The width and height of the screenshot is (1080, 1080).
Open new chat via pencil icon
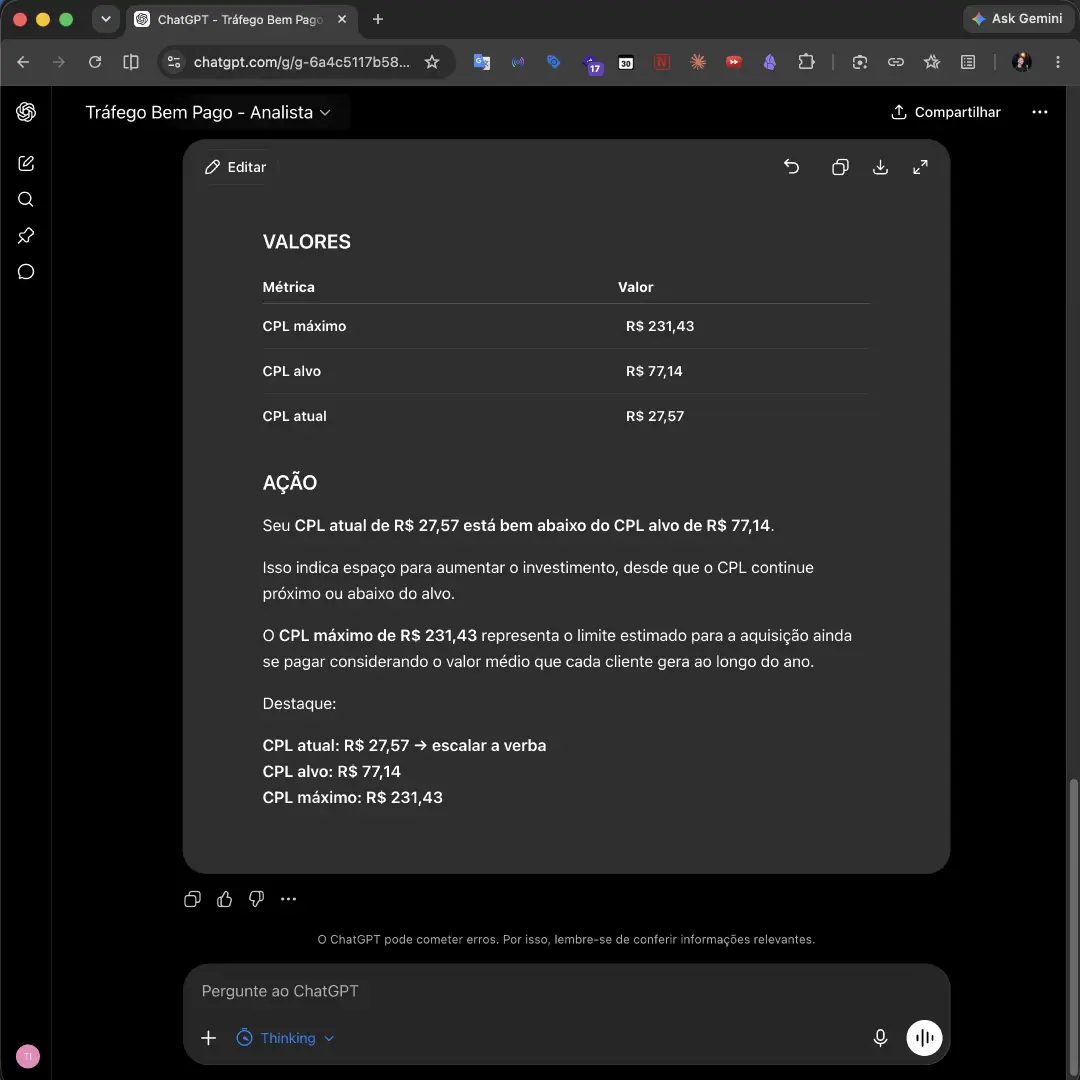point(25,163)
